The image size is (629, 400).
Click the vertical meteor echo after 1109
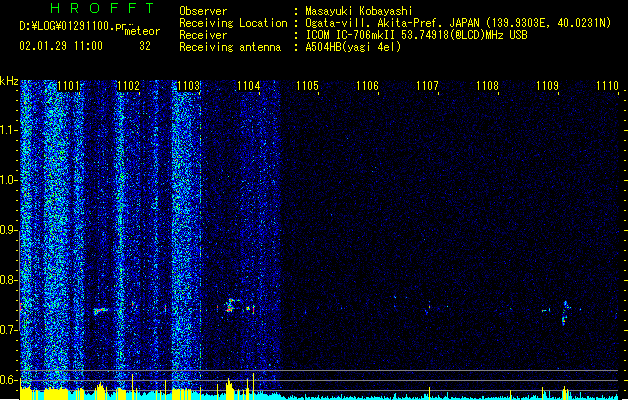565,313
